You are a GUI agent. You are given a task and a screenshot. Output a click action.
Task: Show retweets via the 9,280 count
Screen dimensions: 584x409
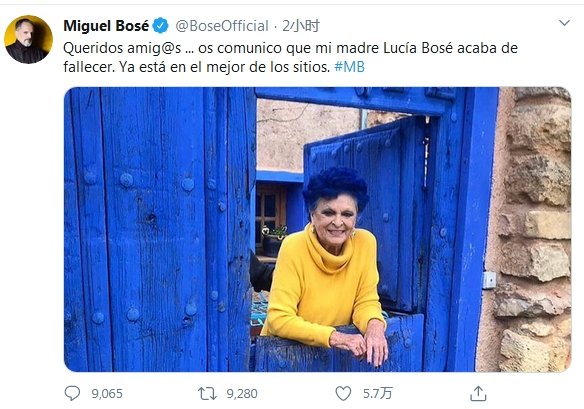pos(242,394)
